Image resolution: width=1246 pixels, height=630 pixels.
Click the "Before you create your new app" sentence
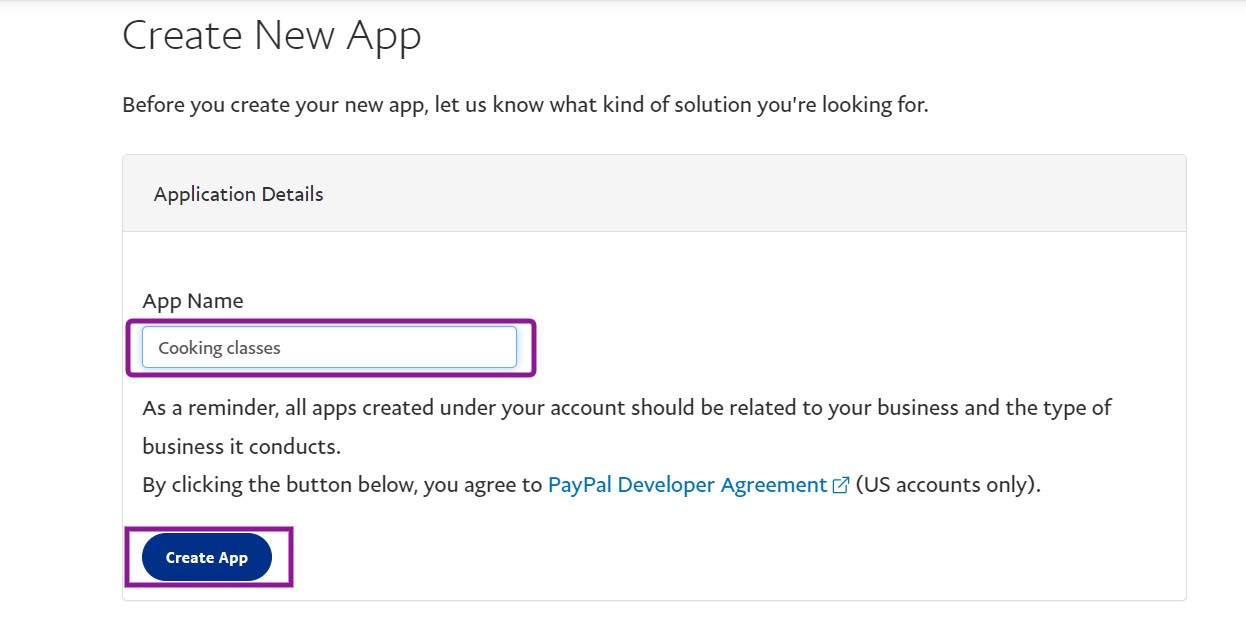525,105
